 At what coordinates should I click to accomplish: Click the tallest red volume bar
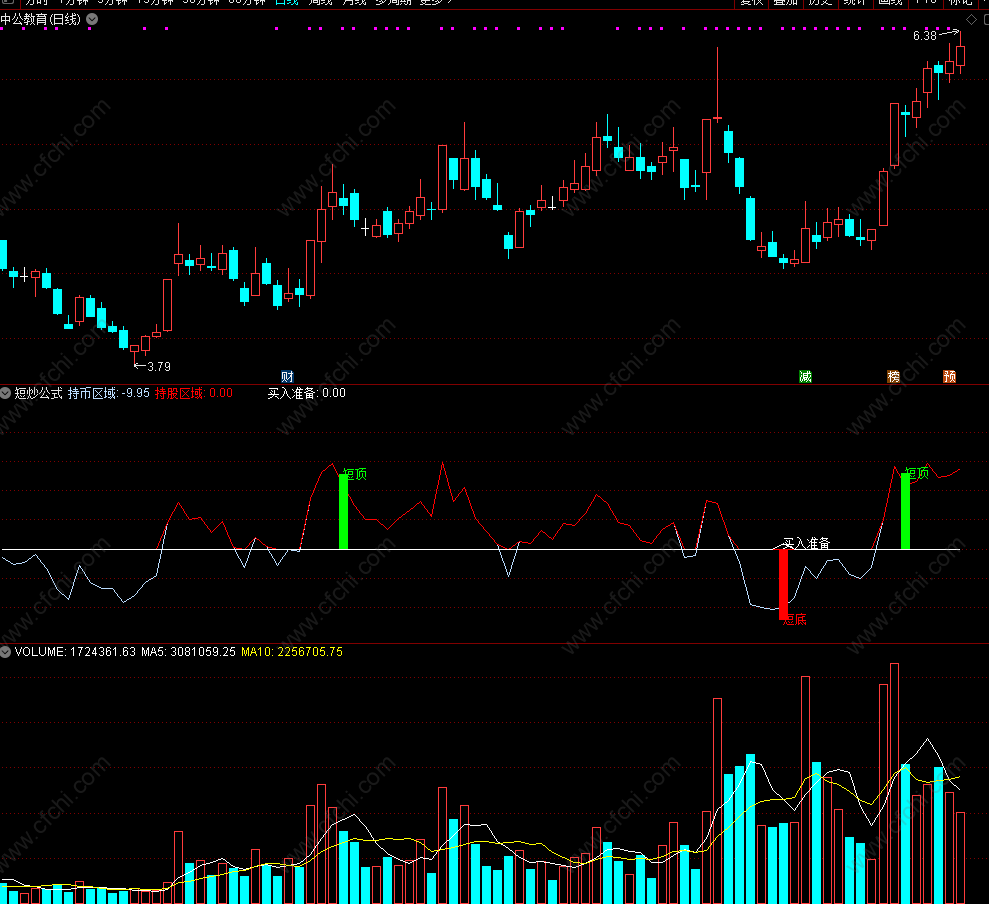[x=894, y=783]
